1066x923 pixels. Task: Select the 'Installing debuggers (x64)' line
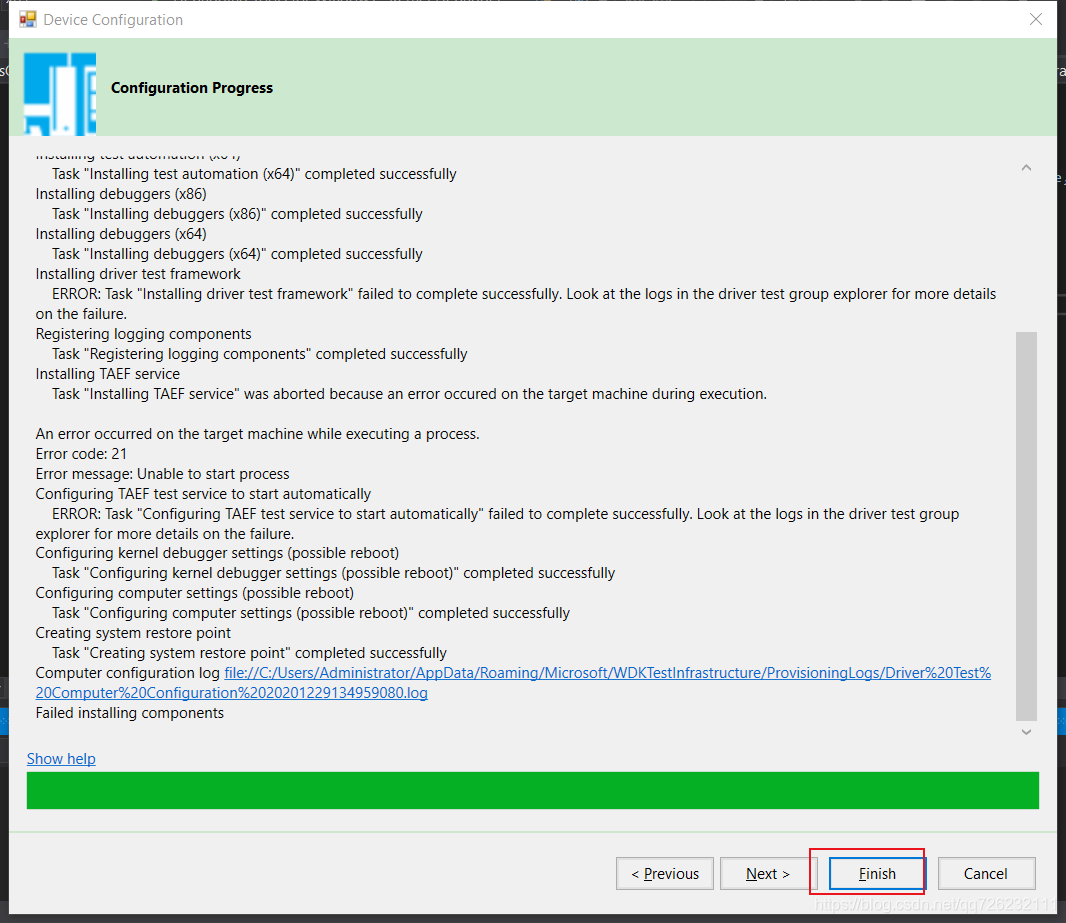[x=121, y=234]
